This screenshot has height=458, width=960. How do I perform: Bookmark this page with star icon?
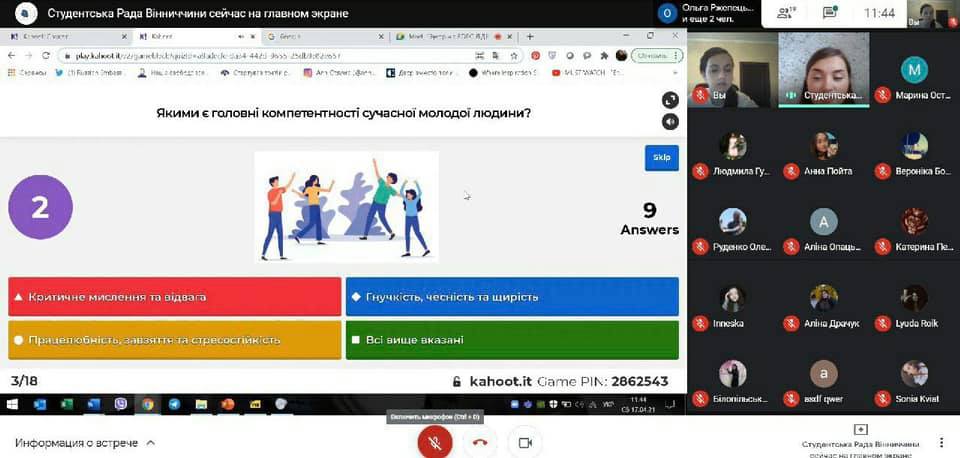514,56
